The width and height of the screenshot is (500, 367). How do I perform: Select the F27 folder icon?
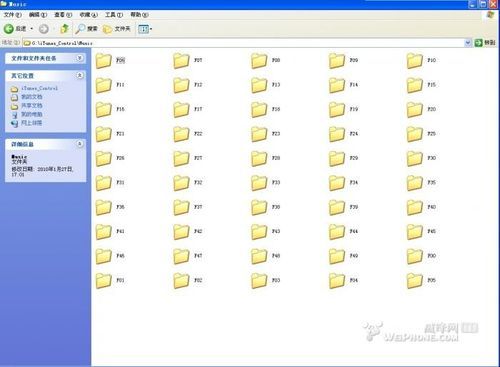(181, 158)
